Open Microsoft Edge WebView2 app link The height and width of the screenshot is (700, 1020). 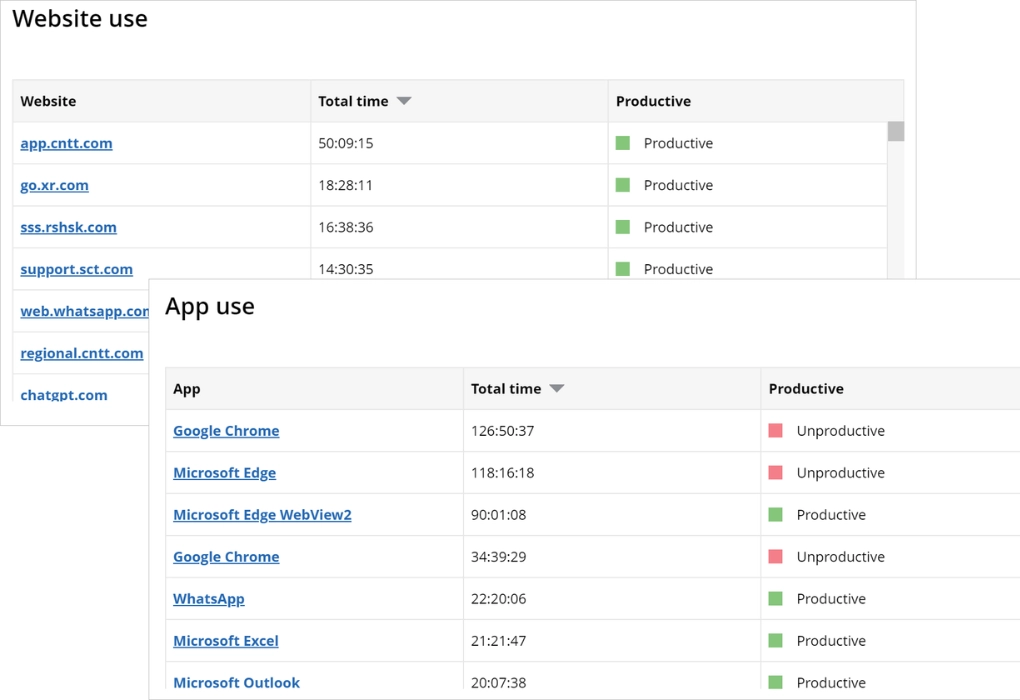click(262, 515)
